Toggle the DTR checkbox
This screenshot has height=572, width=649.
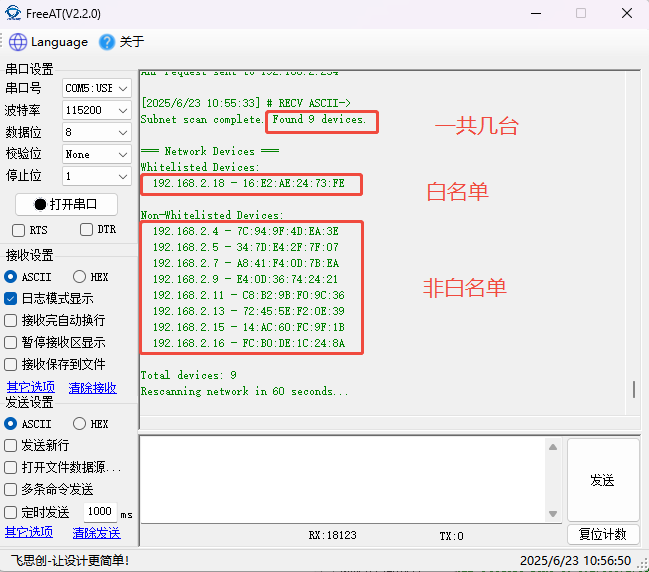coord(86,229)
